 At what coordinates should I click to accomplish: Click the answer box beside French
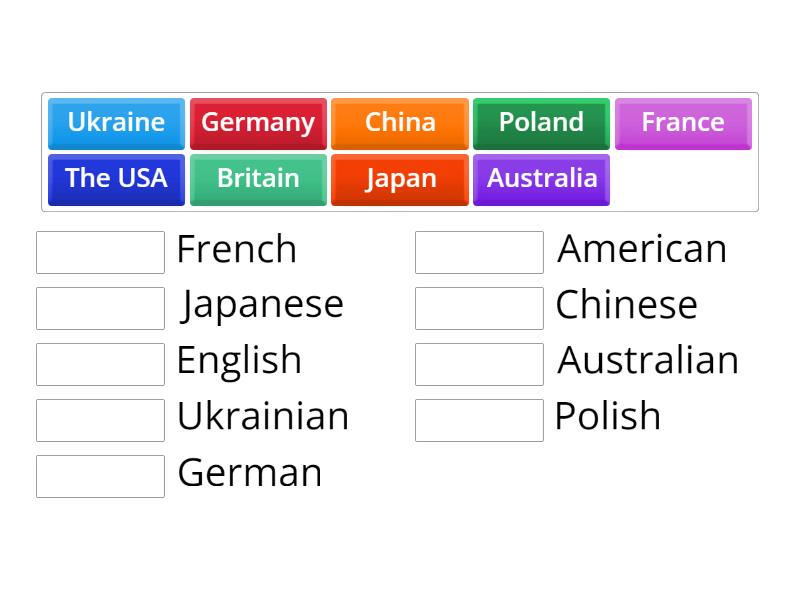pos(100,251)
